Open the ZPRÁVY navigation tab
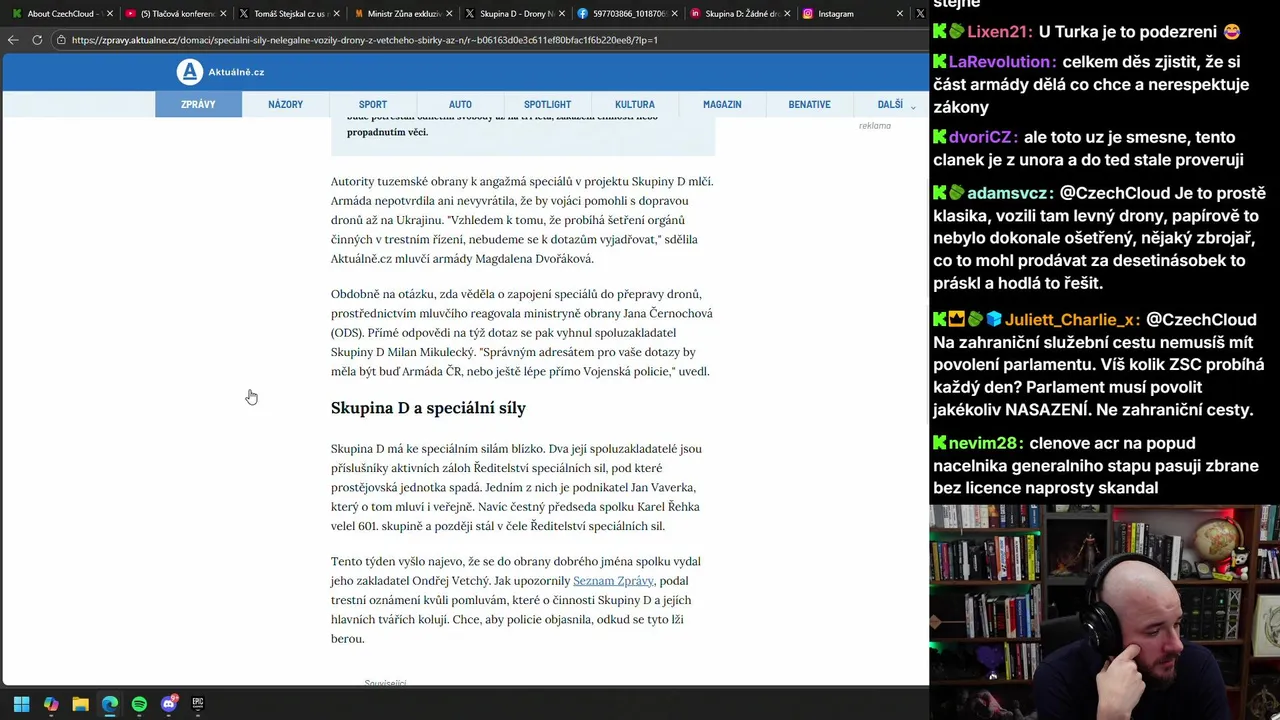This screenshot has width=1280, height=720. tap(198, 104)
